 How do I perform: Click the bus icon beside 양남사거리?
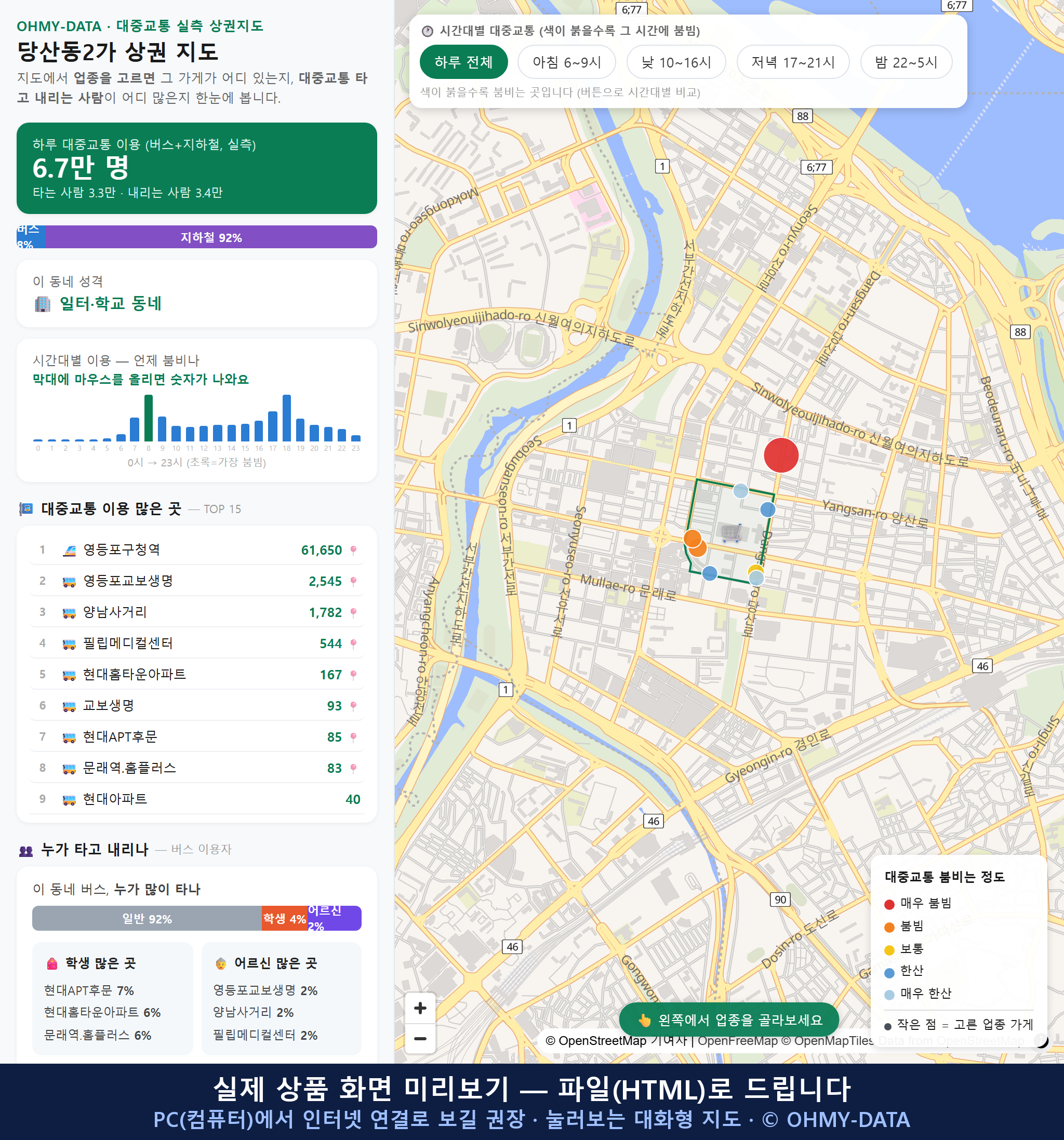69,613
